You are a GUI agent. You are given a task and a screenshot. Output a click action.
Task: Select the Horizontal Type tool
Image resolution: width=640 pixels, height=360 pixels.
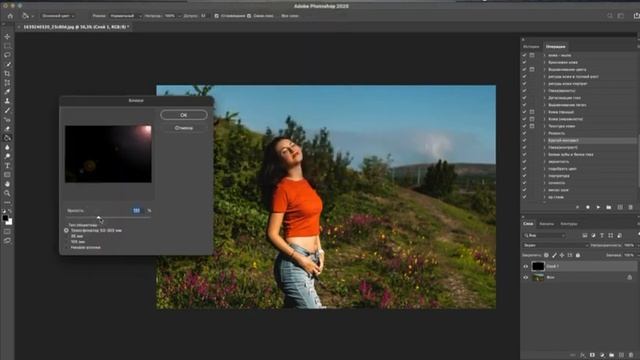tap(7, 166)
